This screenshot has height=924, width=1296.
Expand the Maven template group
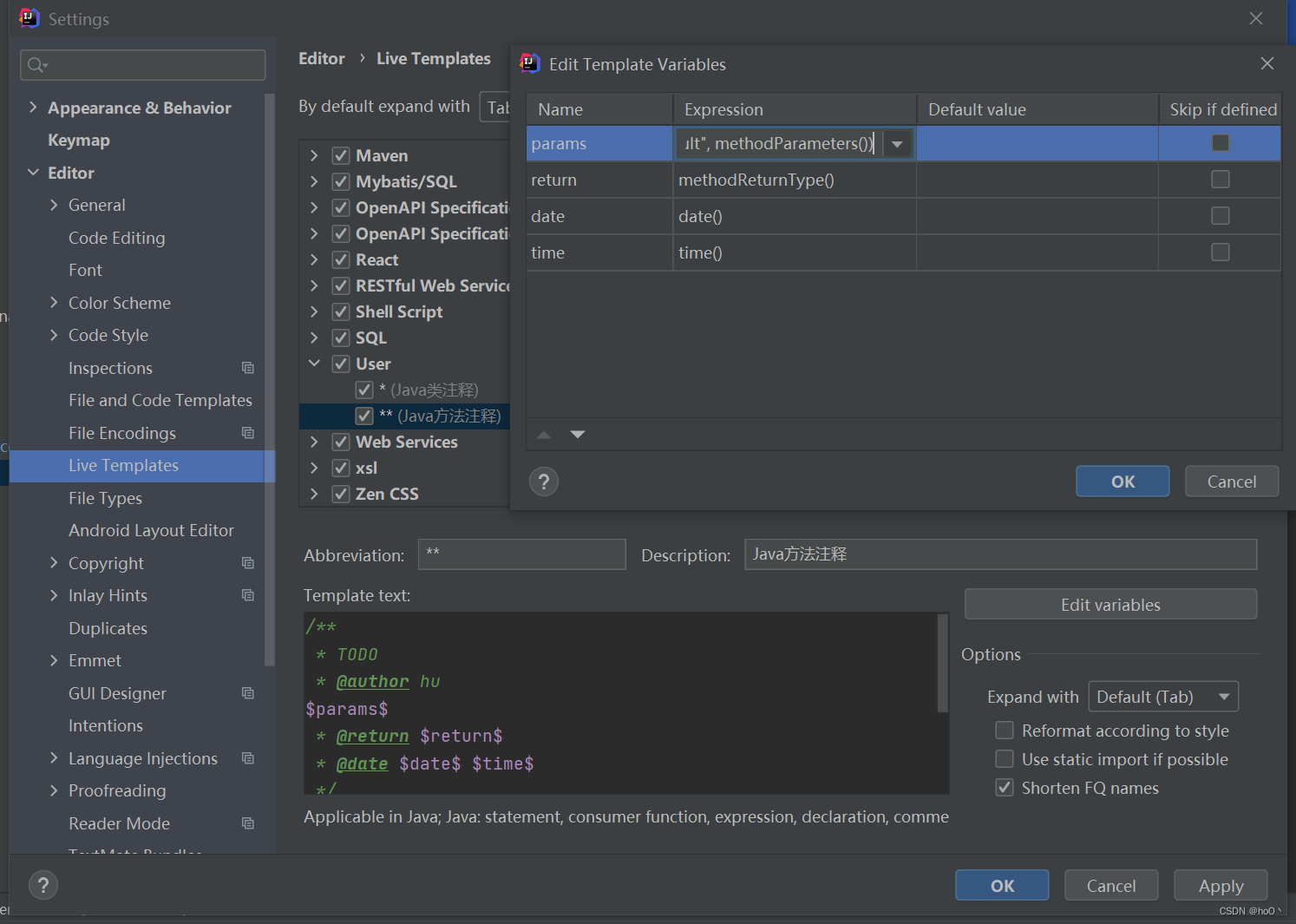pos(314,155)
